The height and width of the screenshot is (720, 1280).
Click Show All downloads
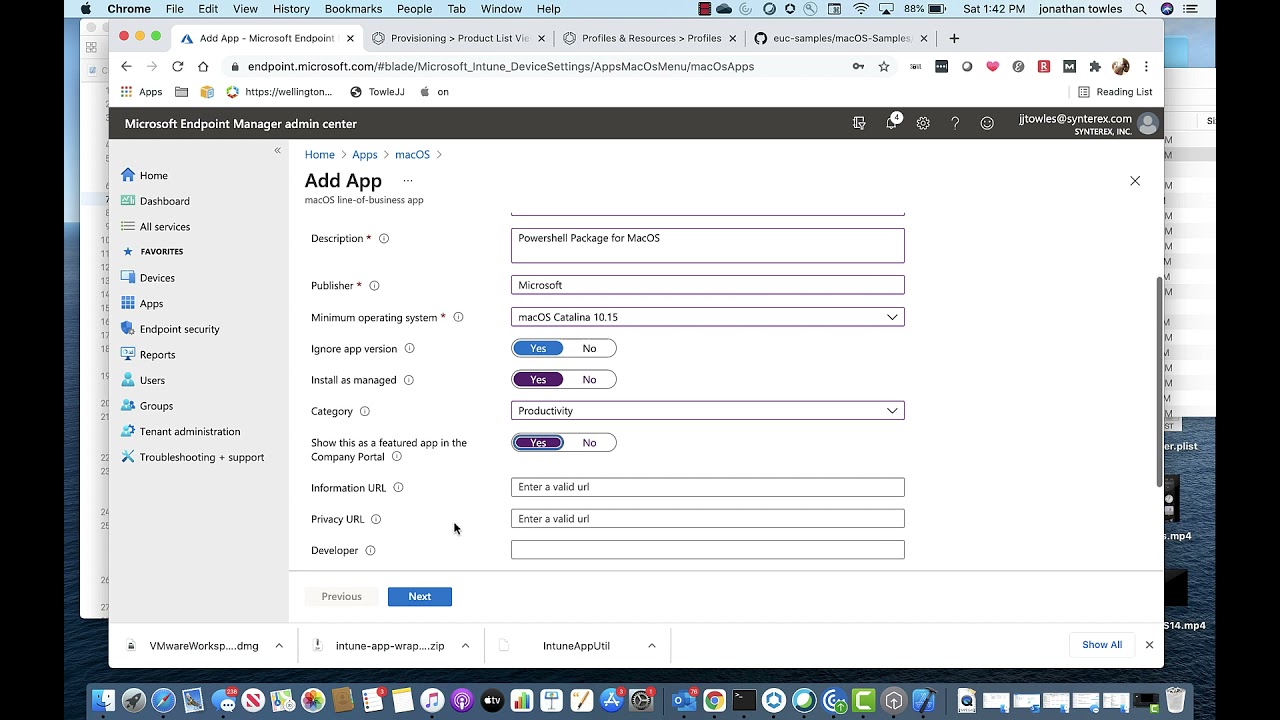(1102, 645)
